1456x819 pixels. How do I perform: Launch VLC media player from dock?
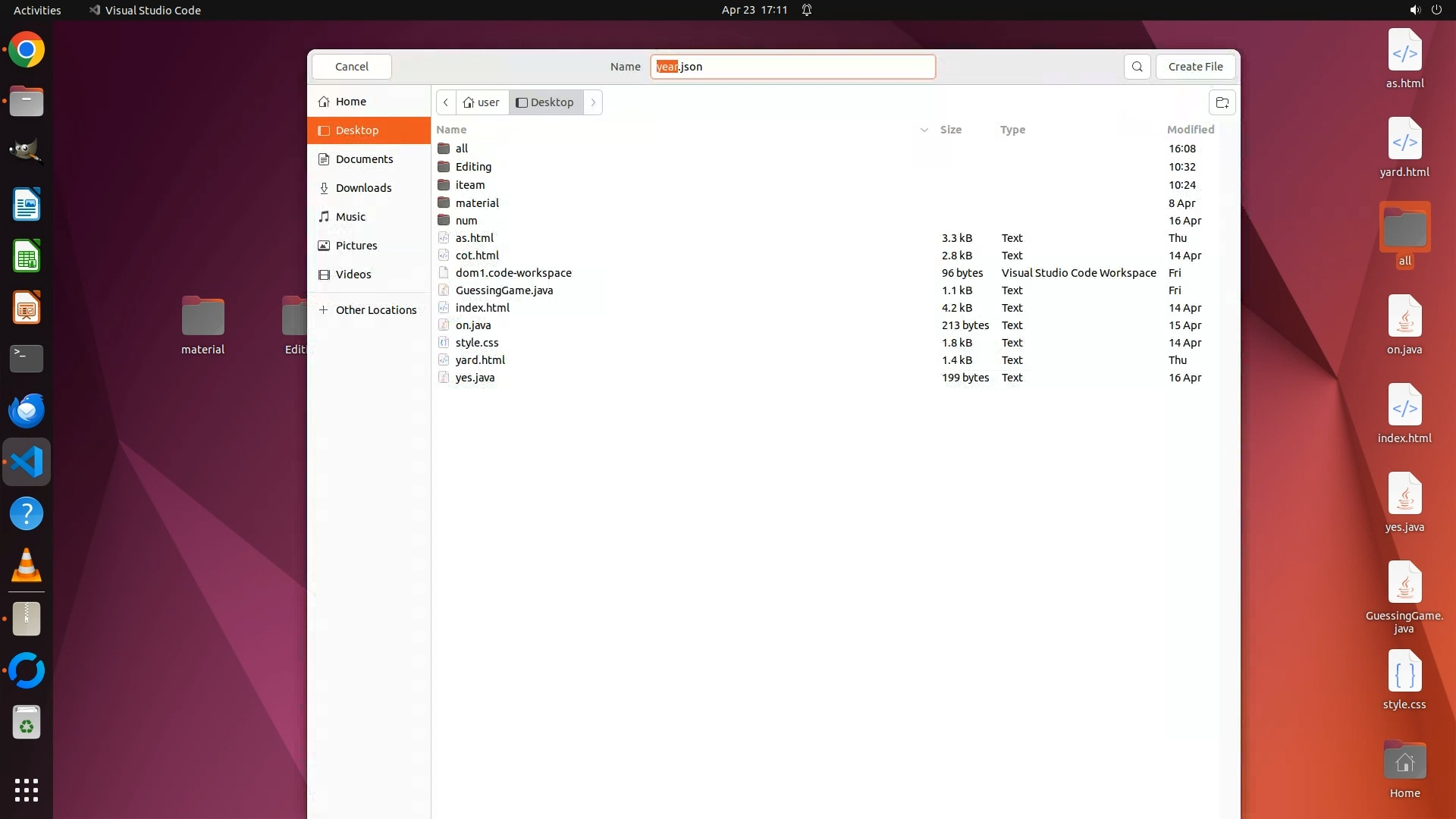coord(27,566)
